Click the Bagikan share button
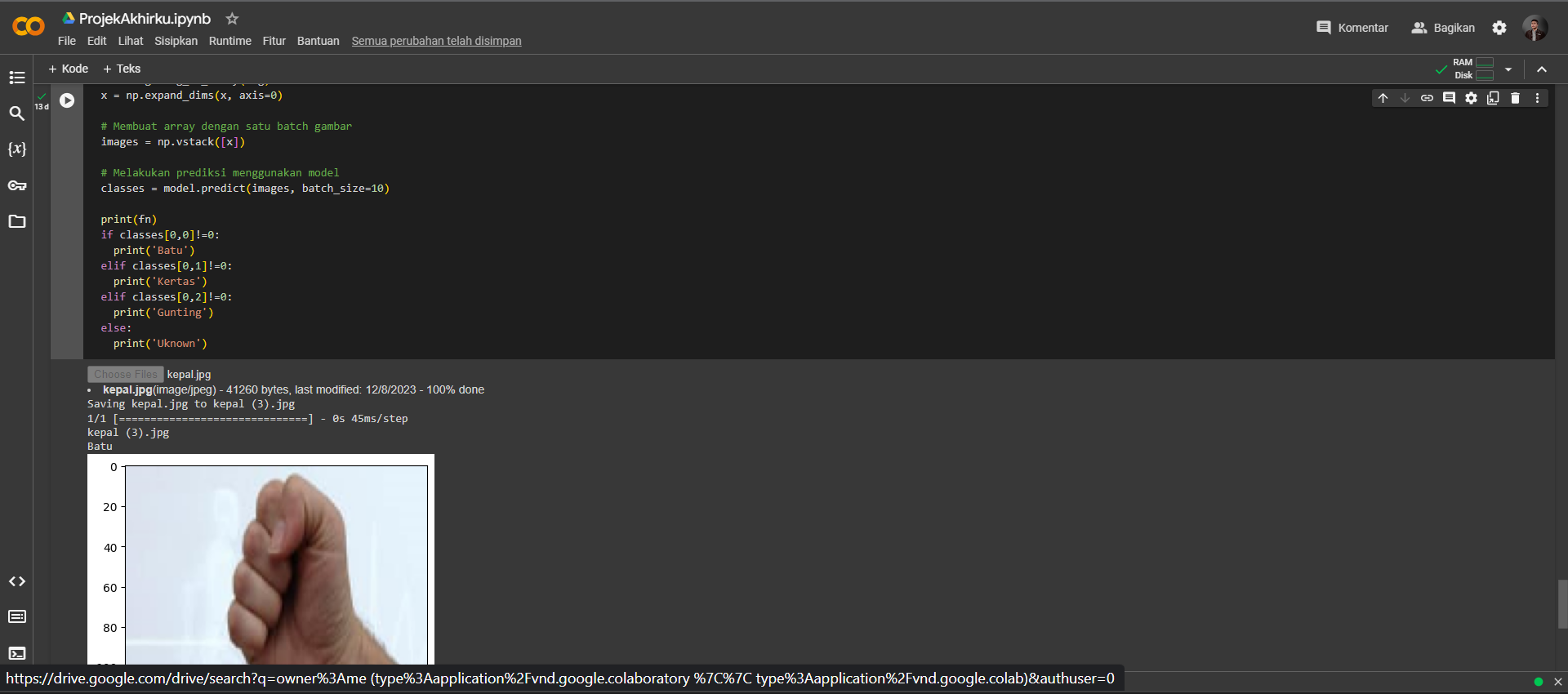 coord(1443,28)
